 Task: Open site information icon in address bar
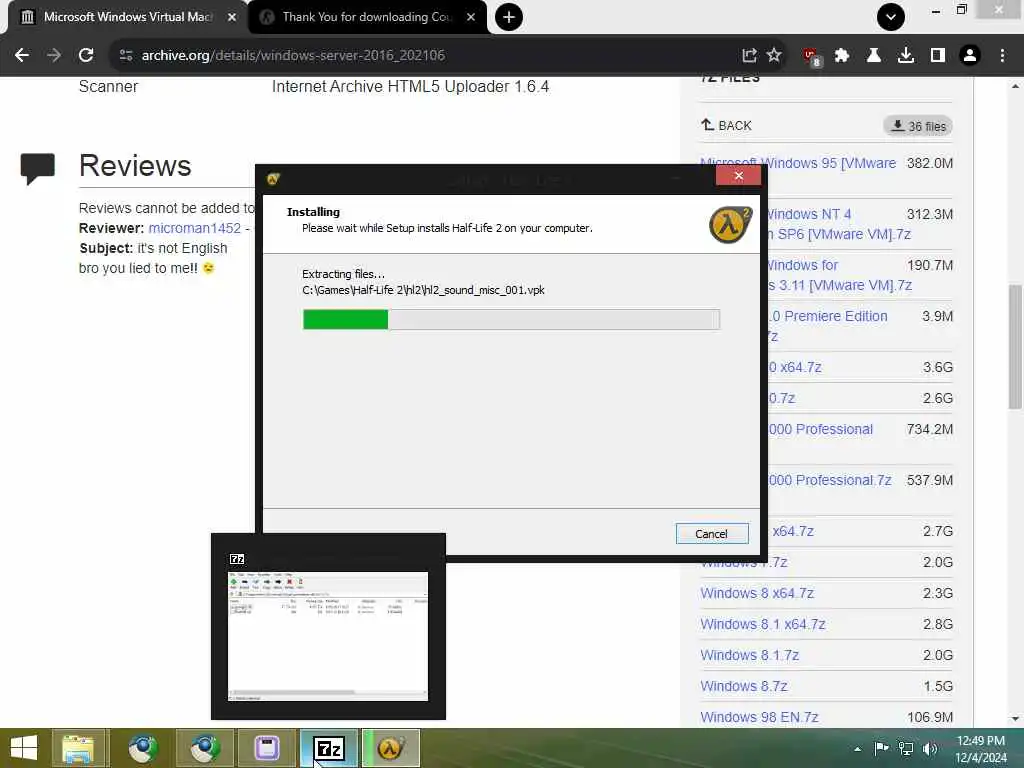126,56
